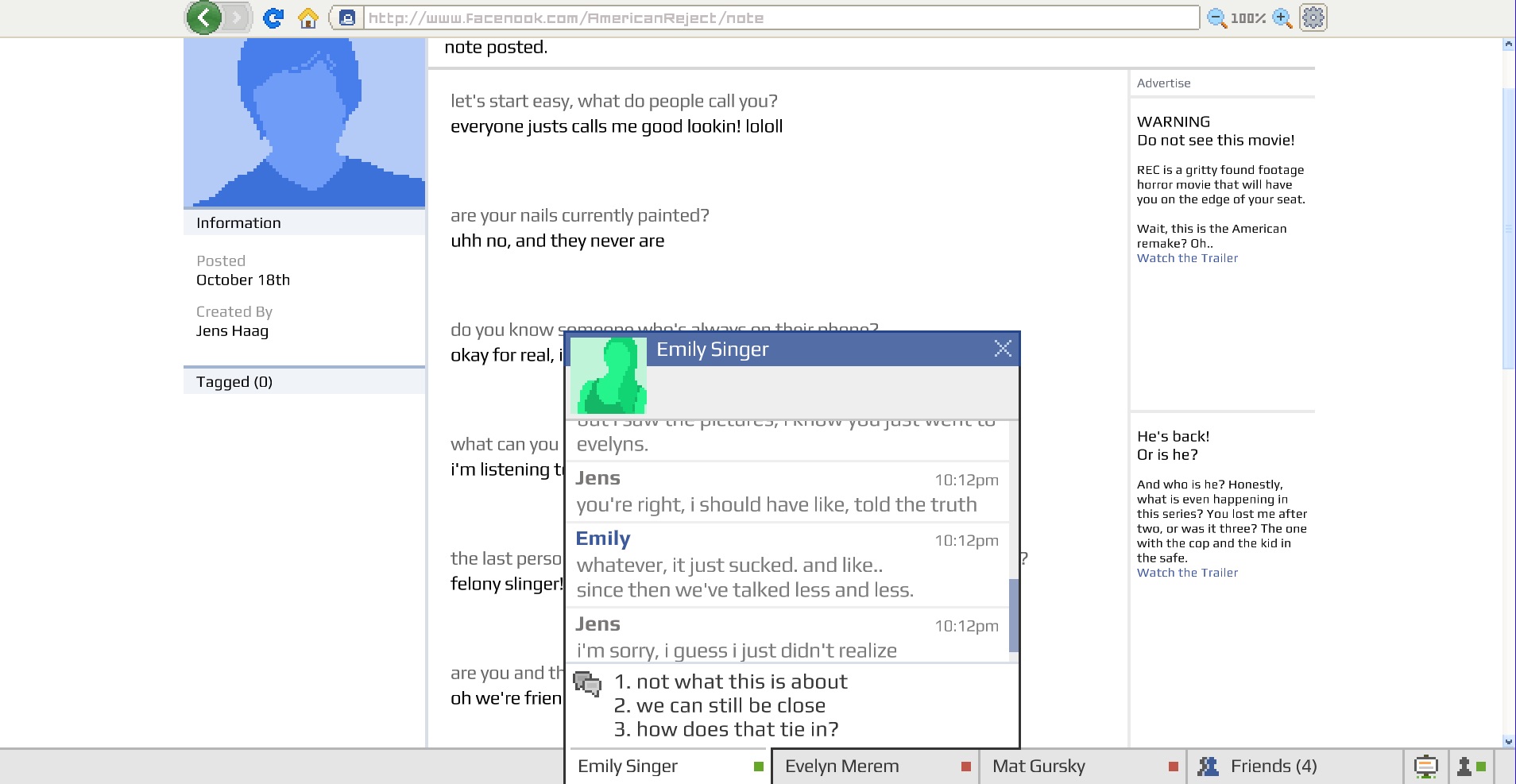
Task: Close the Emily Singer chat window
Action: 1003,349
